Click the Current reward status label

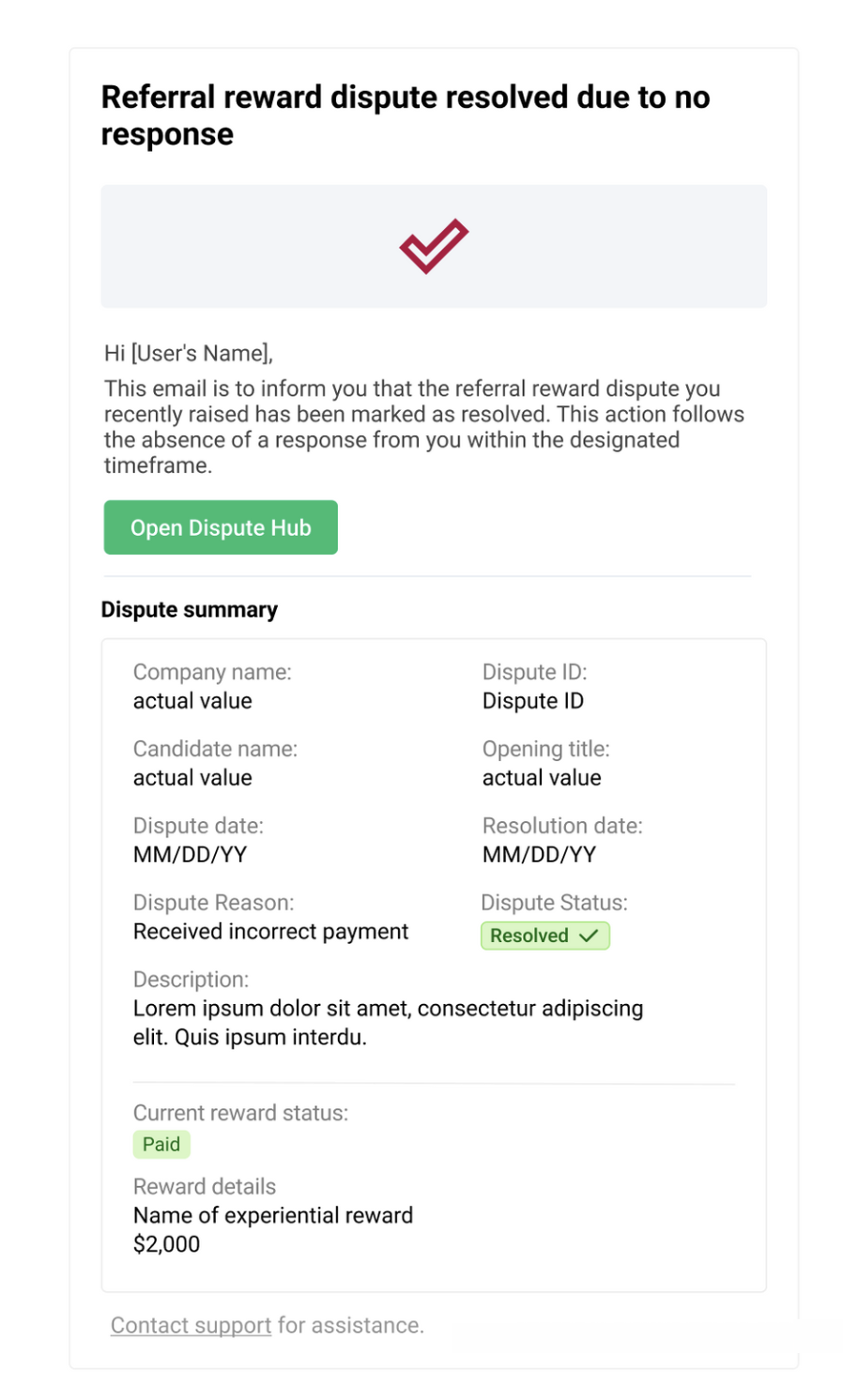[x=240, y=1113]
